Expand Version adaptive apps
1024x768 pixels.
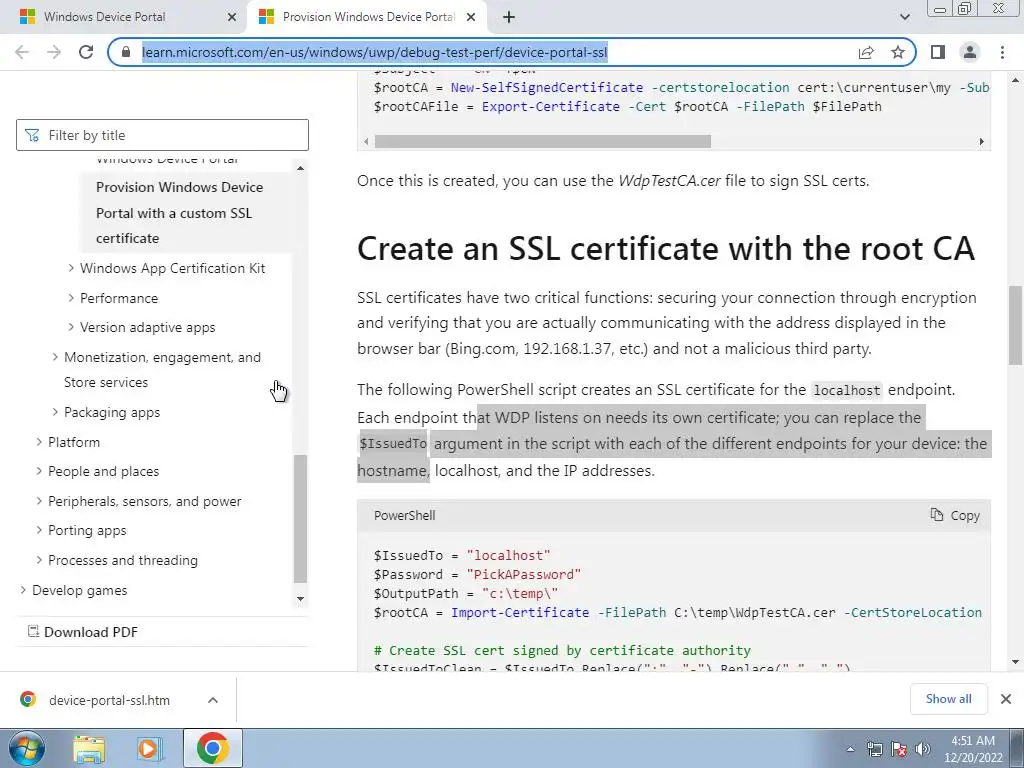point(148,328)
